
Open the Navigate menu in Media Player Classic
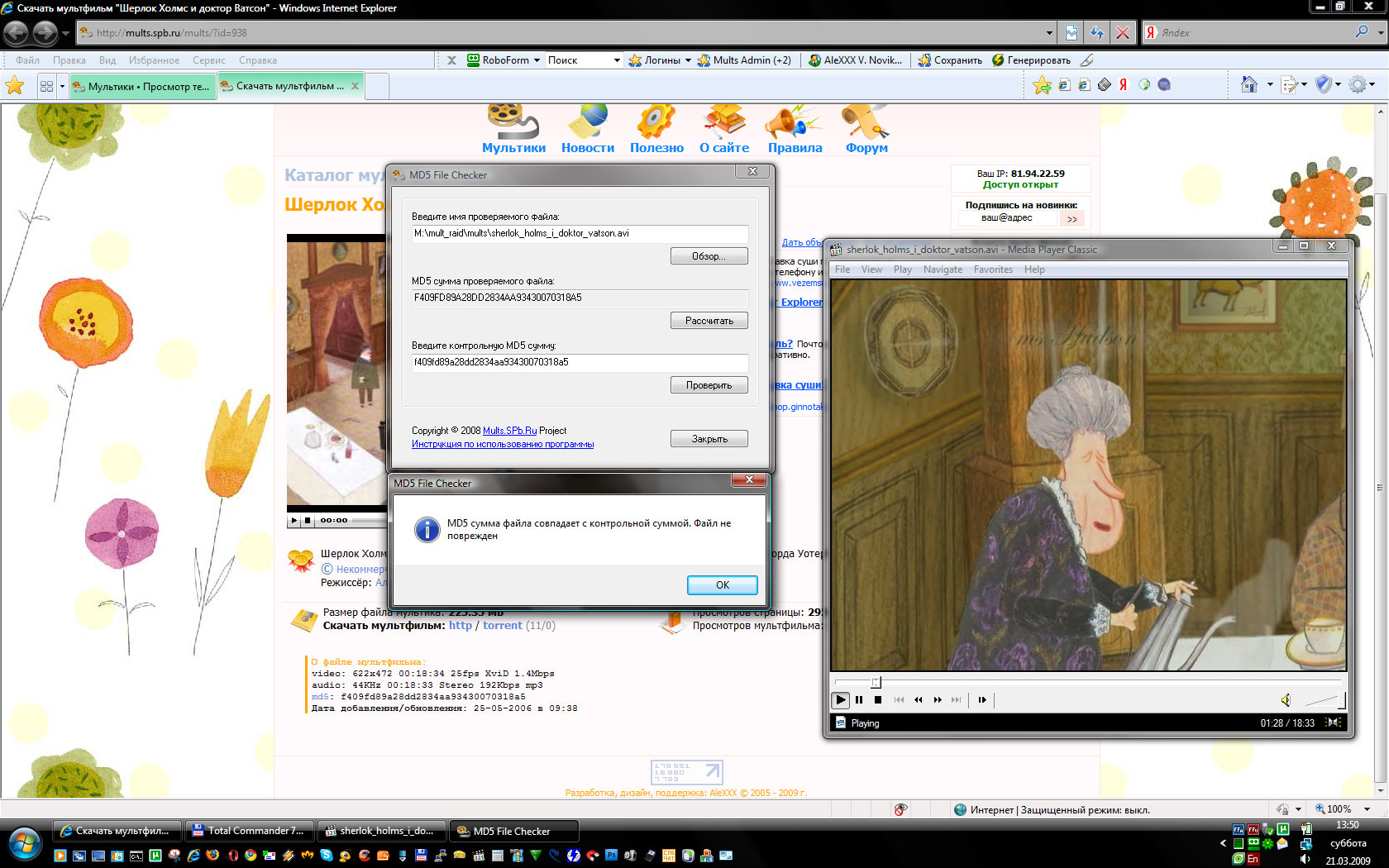pos(943,269)
